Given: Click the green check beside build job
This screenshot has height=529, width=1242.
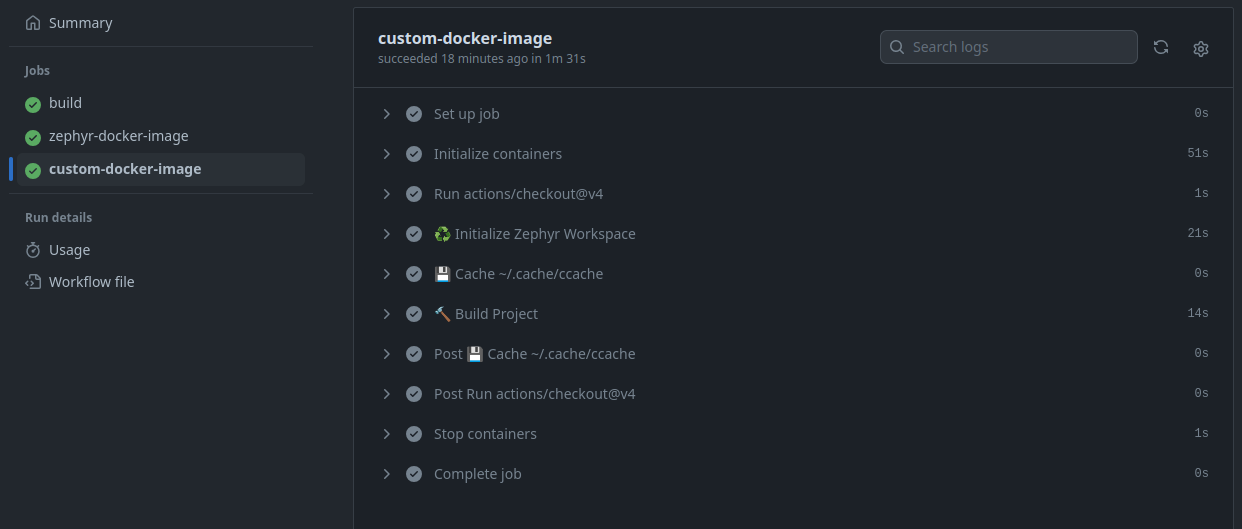Looking at the screenshot, I should click(x=33, y=104).
